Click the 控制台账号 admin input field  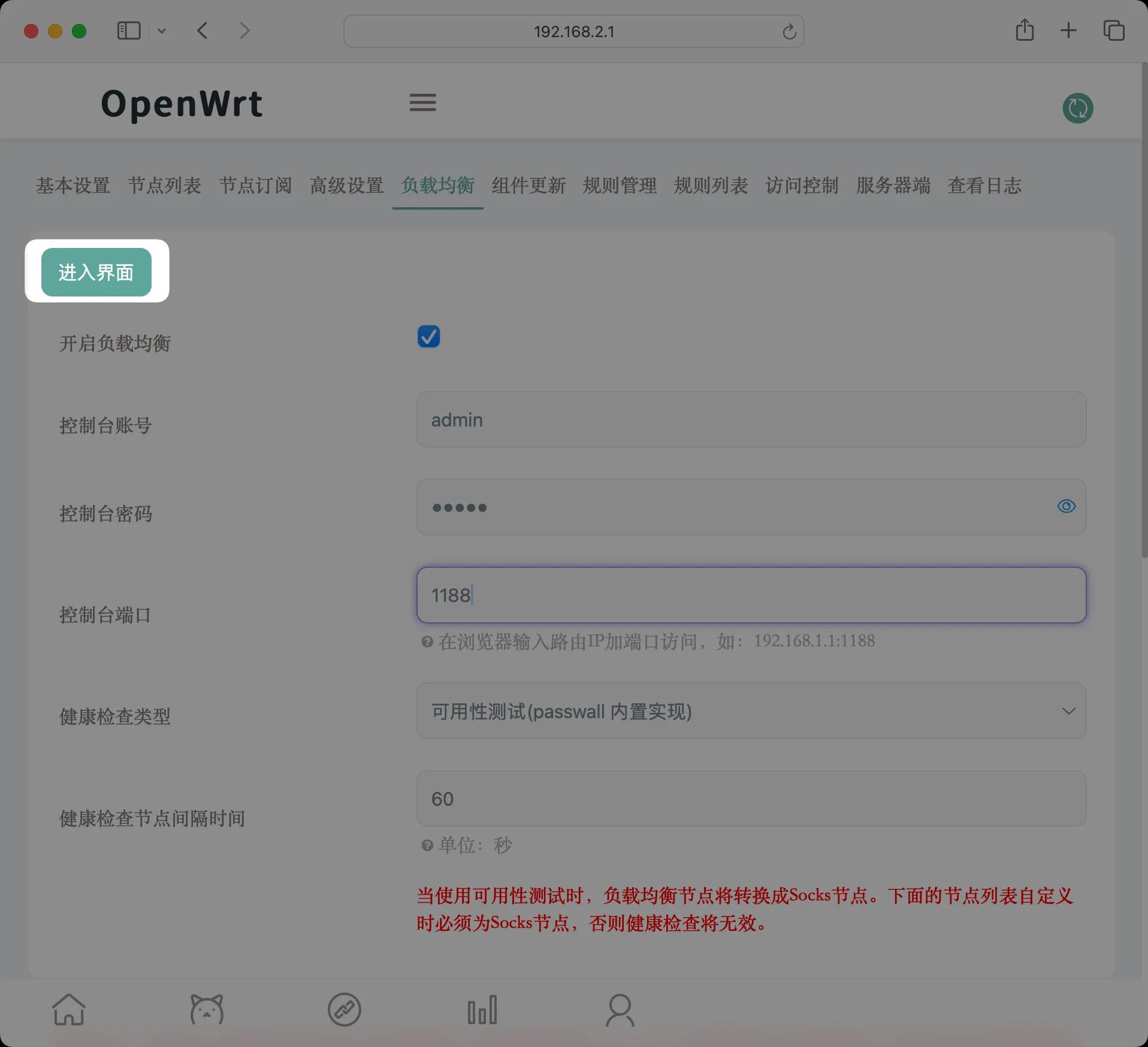point(751,420)
